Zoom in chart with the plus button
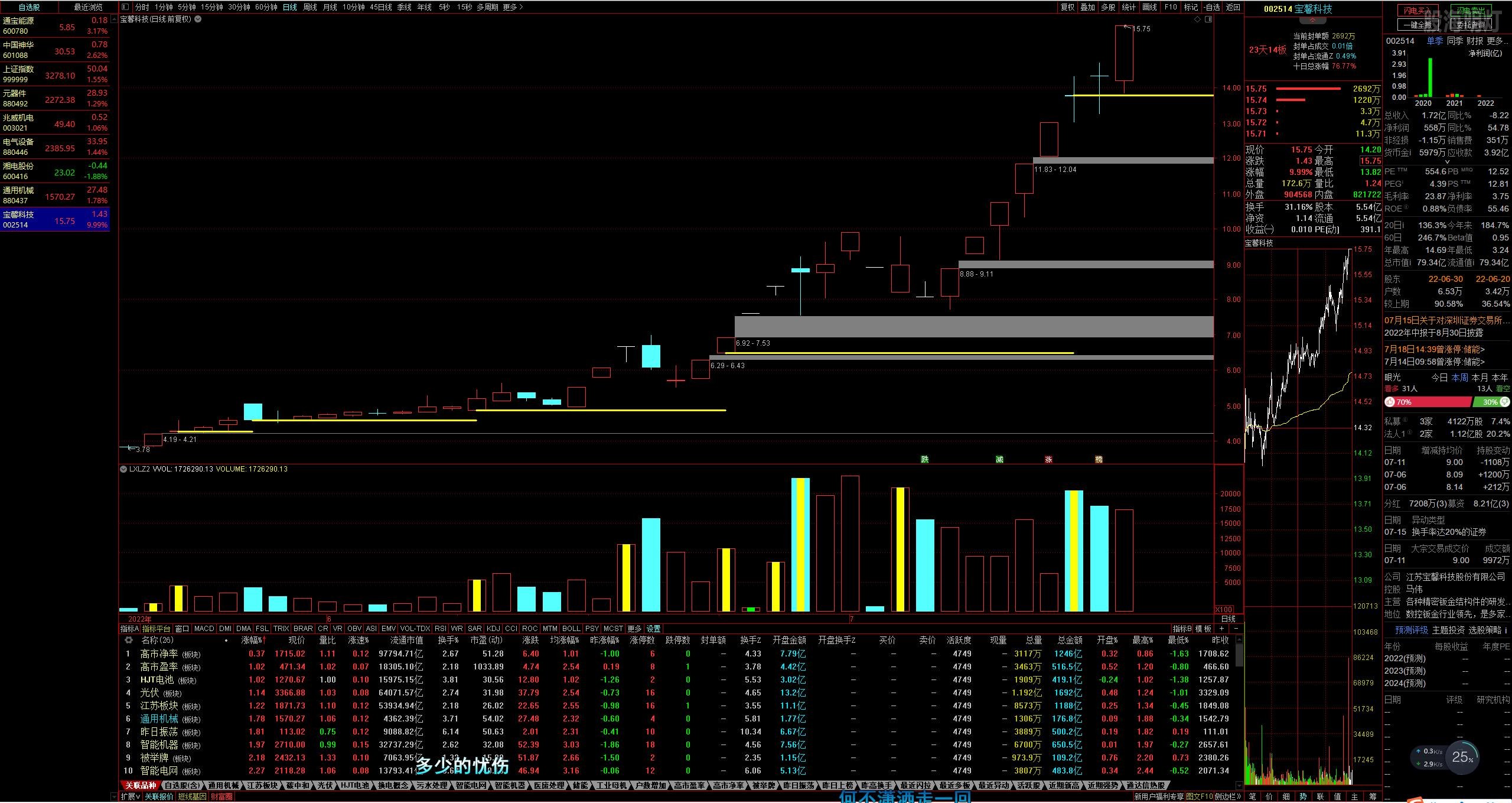 1221,629
